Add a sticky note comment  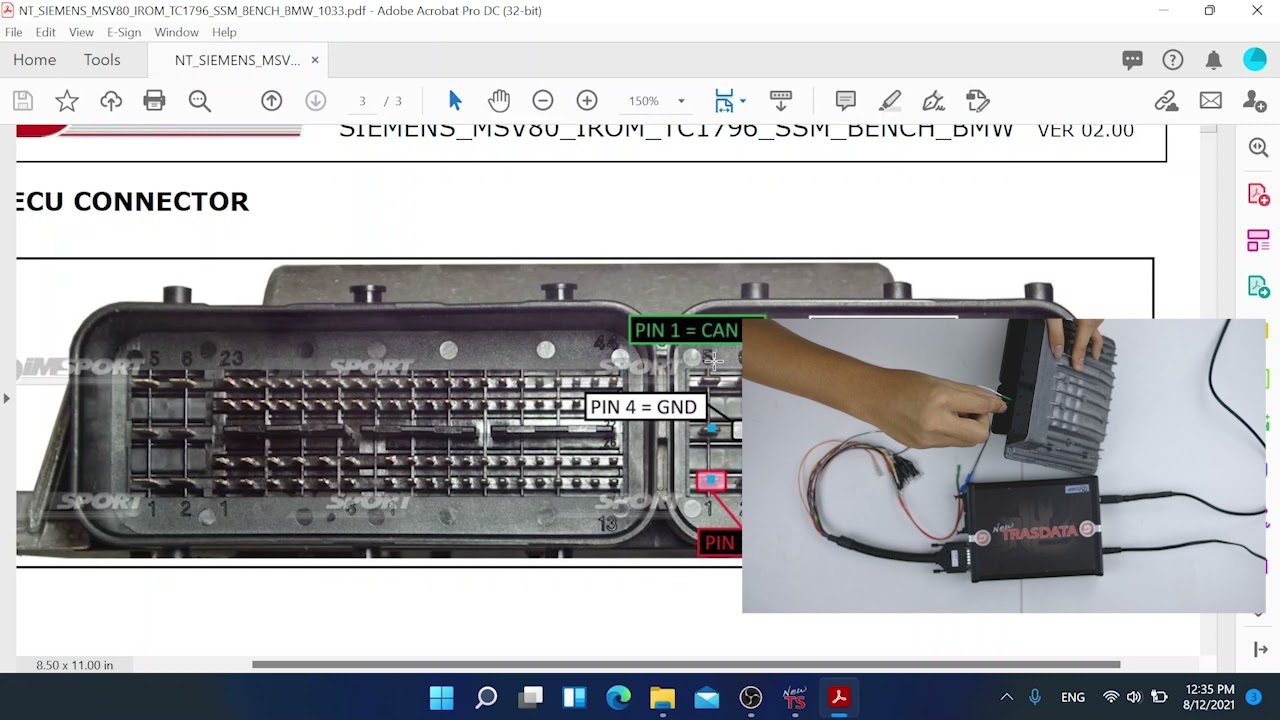tap(846, 101)
